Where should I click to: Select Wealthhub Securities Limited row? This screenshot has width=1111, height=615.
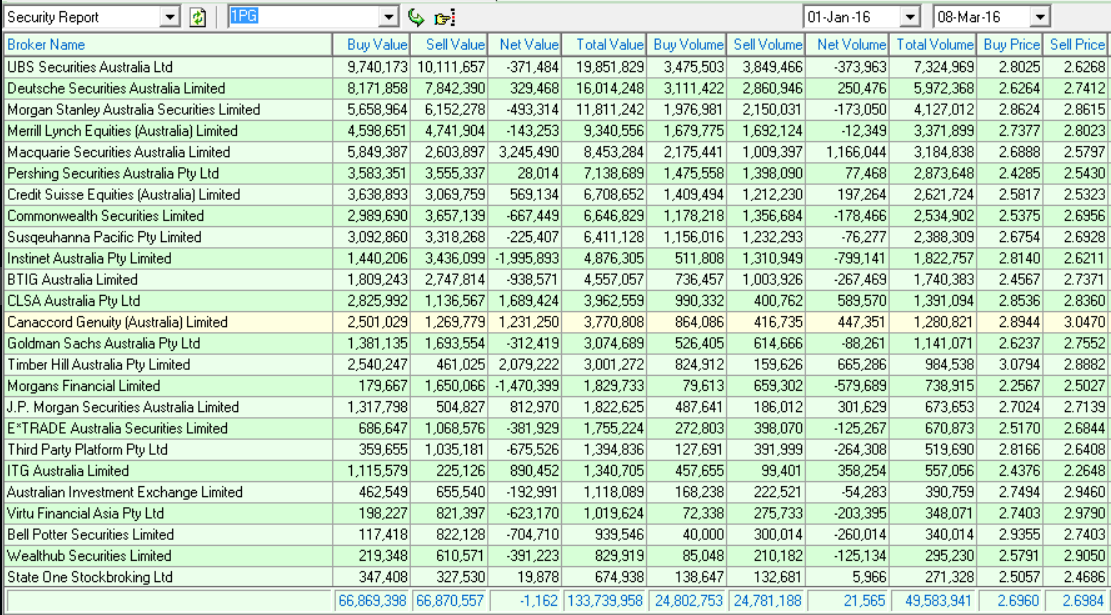tap(555, 556)
